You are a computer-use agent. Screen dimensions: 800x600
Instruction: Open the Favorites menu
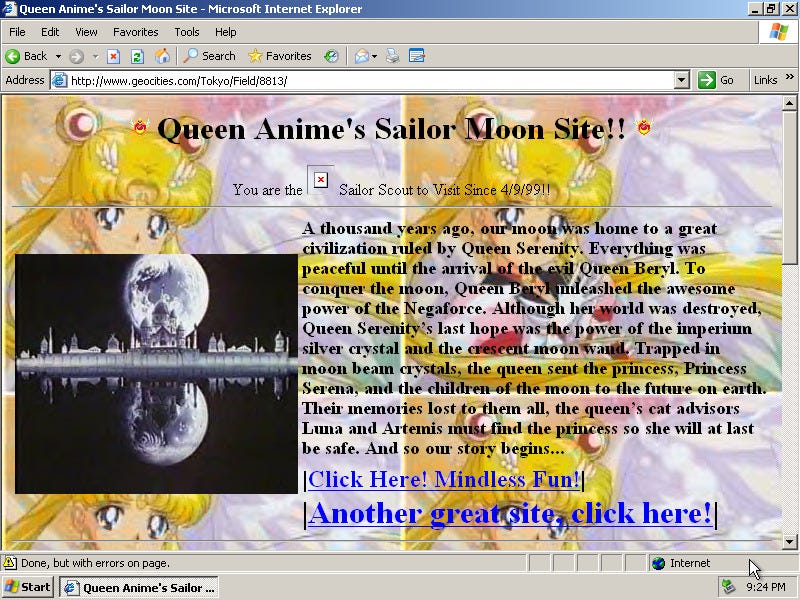coord(136,32)
